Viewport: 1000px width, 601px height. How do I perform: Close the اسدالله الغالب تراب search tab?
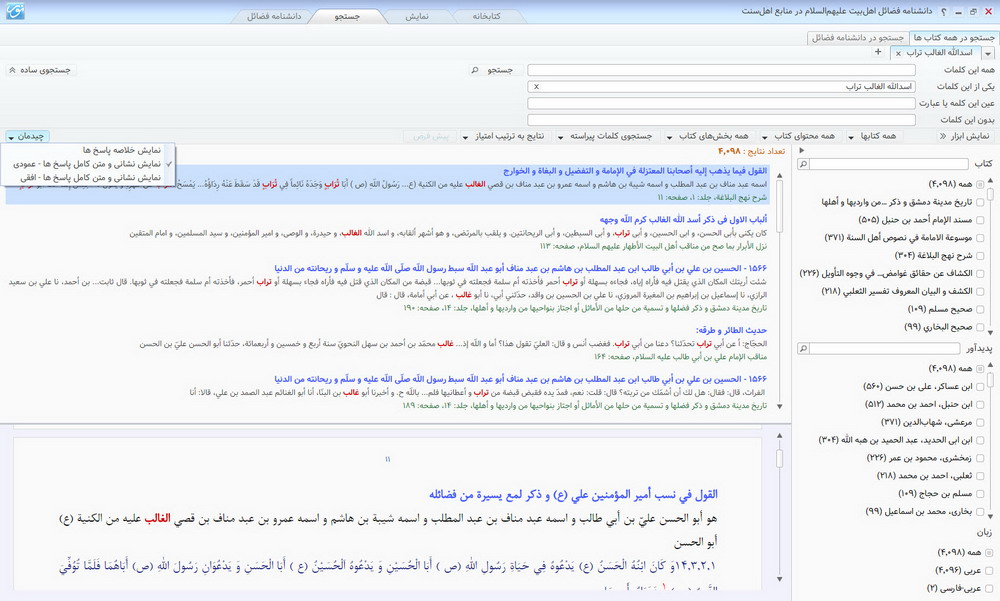pyautogui.click(x=898, y=54)
